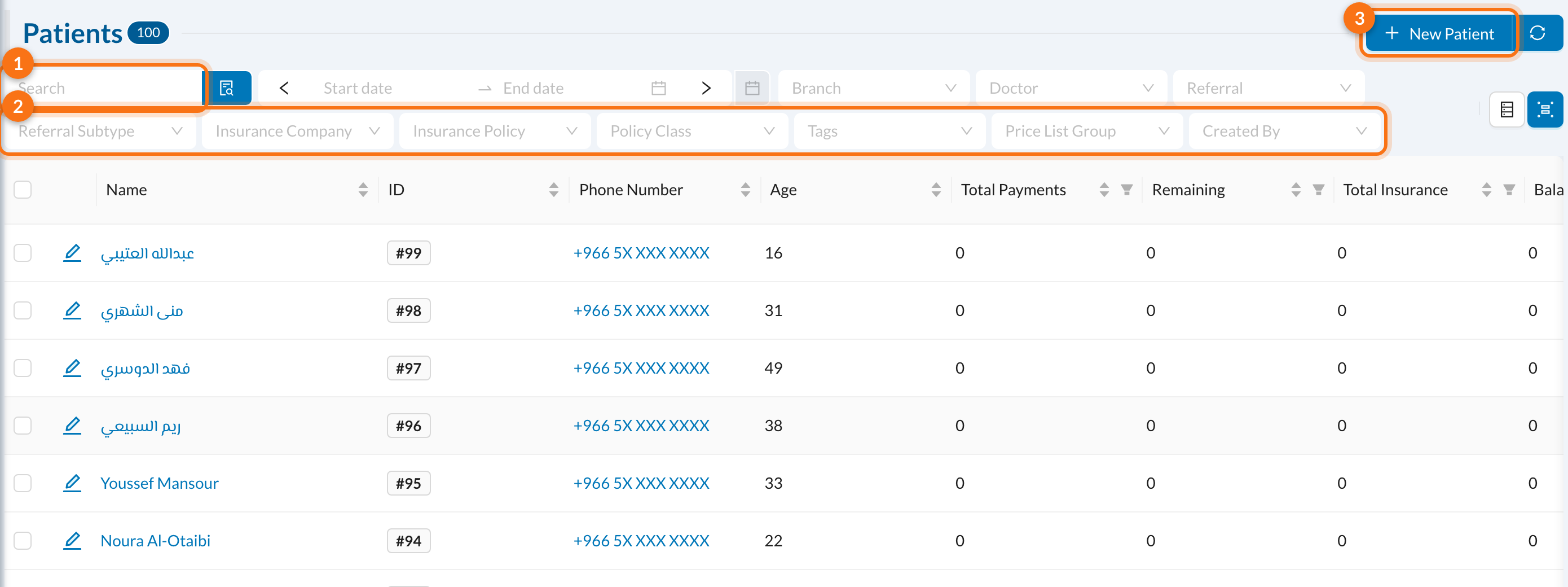The width and height of the screenshot is (1568, 587).
Task: Edit patient #98 with pencil icon
Action: pos(72,310)
